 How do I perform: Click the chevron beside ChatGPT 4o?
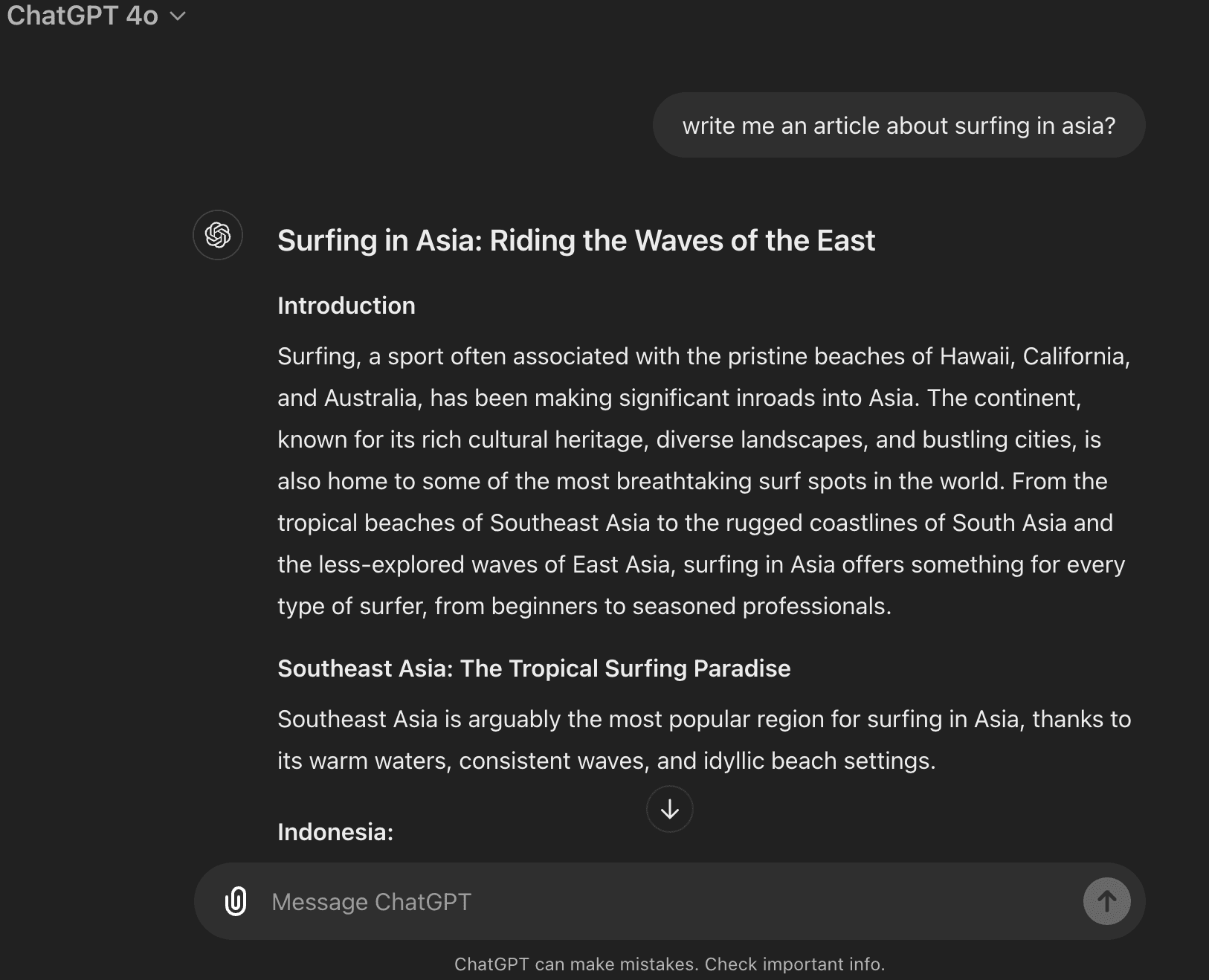coord(178,16)
